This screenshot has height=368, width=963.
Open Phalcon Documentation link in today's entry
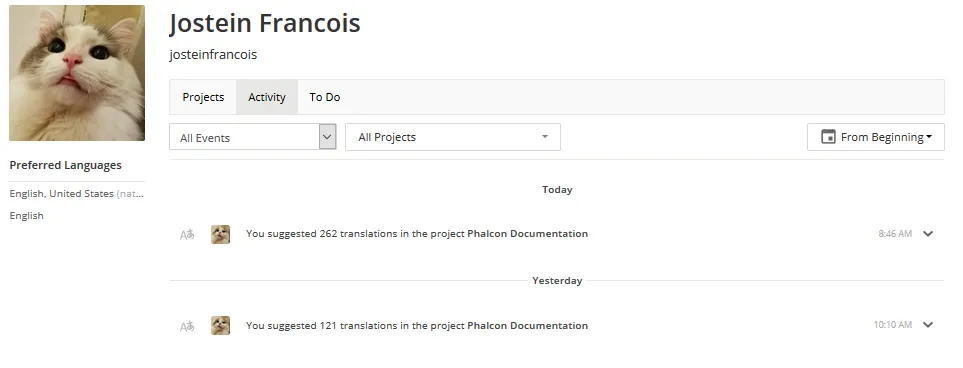(528, 233)
